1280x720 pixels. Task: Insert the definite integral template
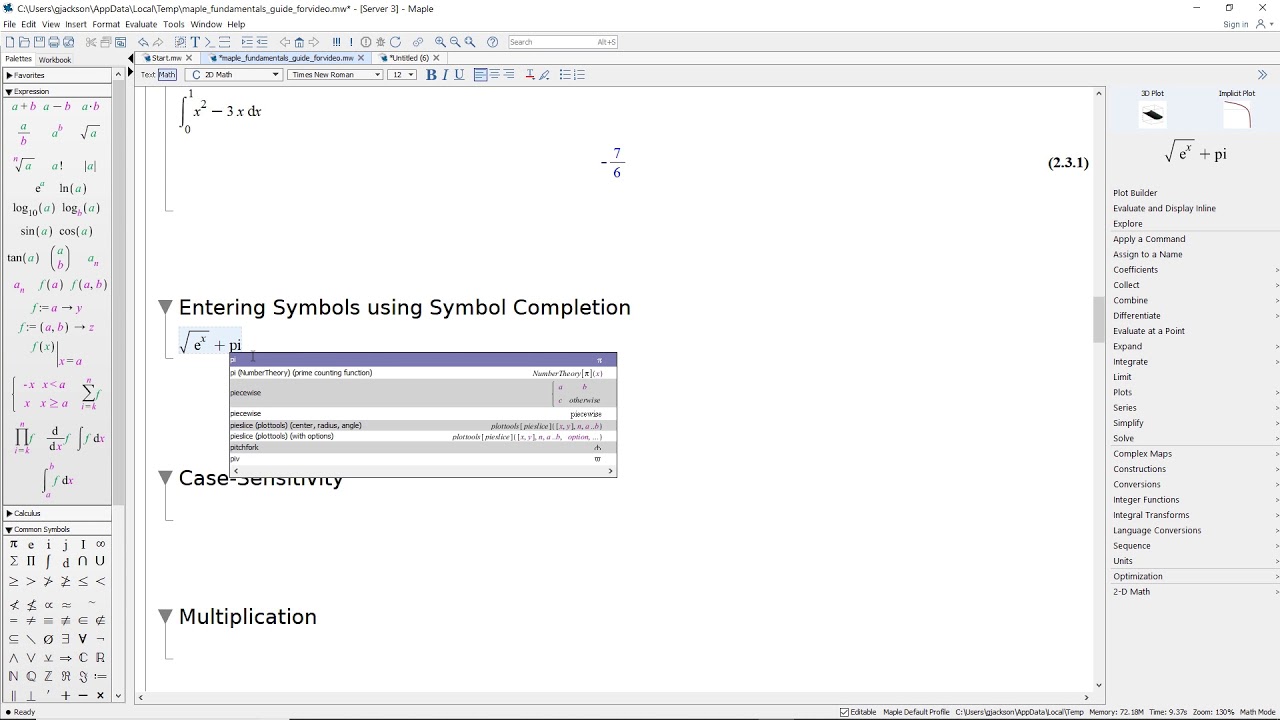[58, 479]
